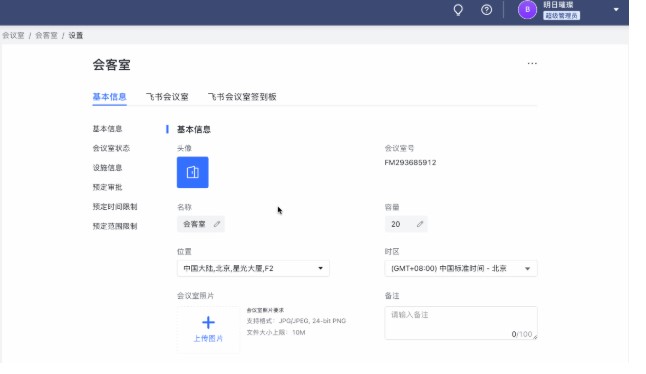
Task: Switch to 基本信息 tab
Action: pos(109,97)
